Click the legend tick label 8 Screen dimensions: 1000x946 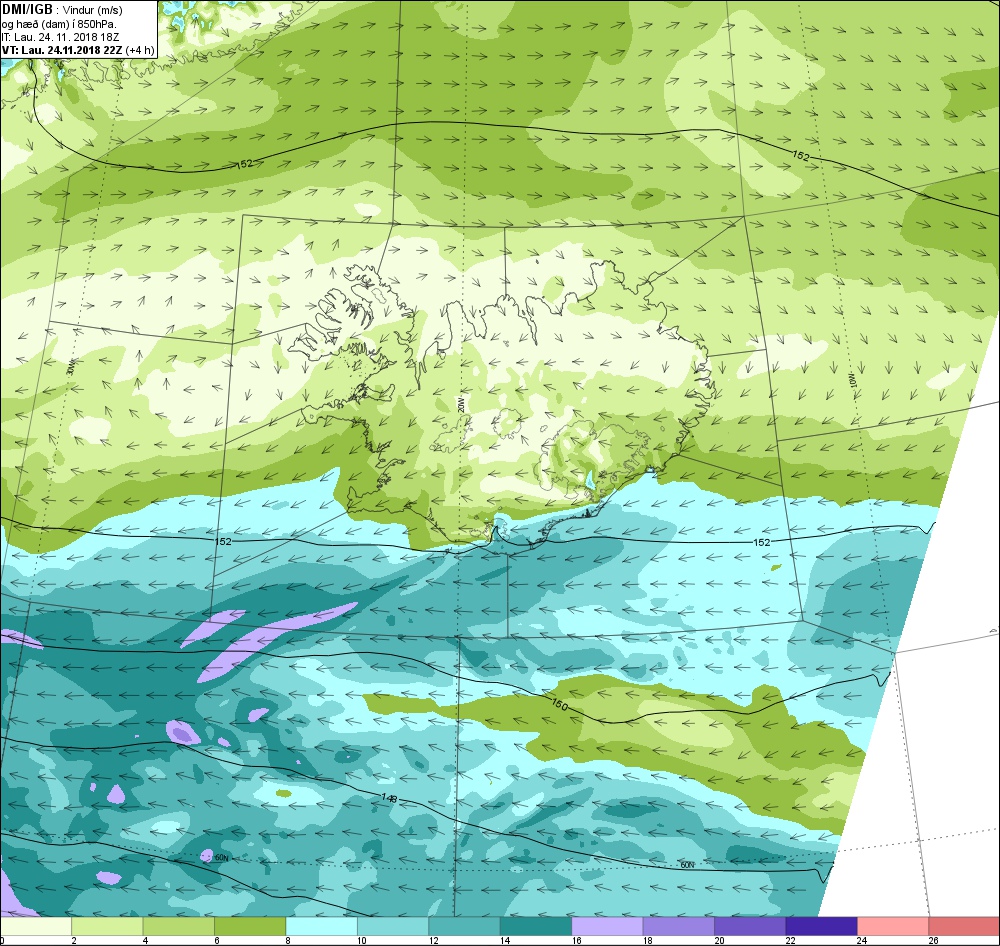(x=288, y=940)
